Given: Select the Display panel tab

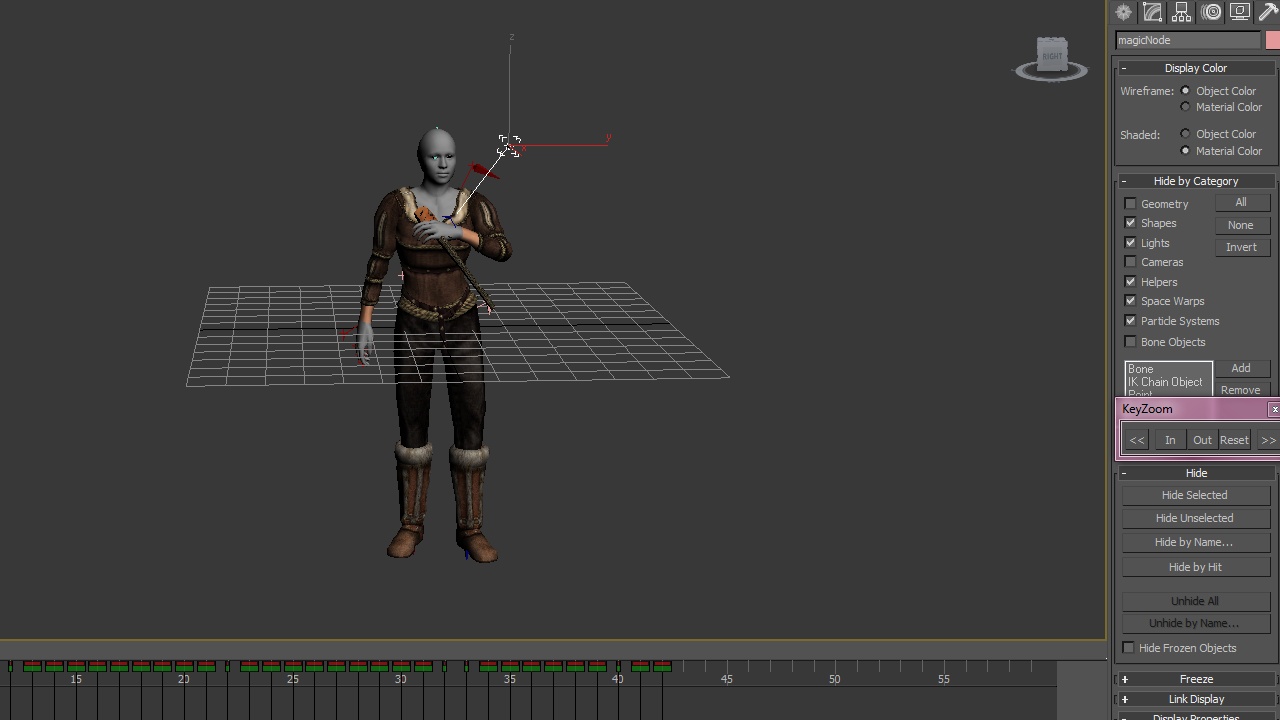Looking at the screenshot, I should [x=1240, y=12].
